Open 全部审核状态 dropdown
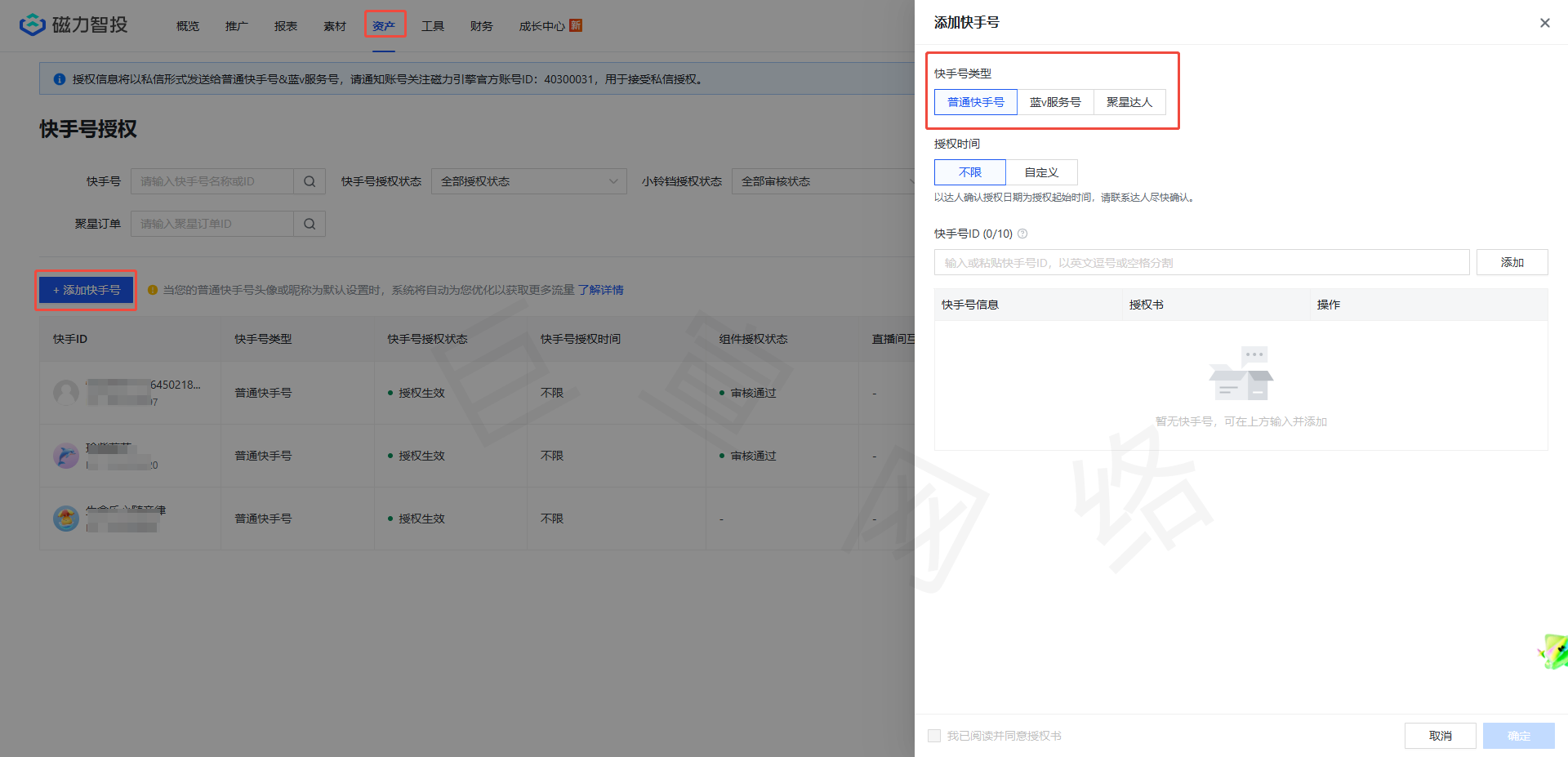 [823, 181]
